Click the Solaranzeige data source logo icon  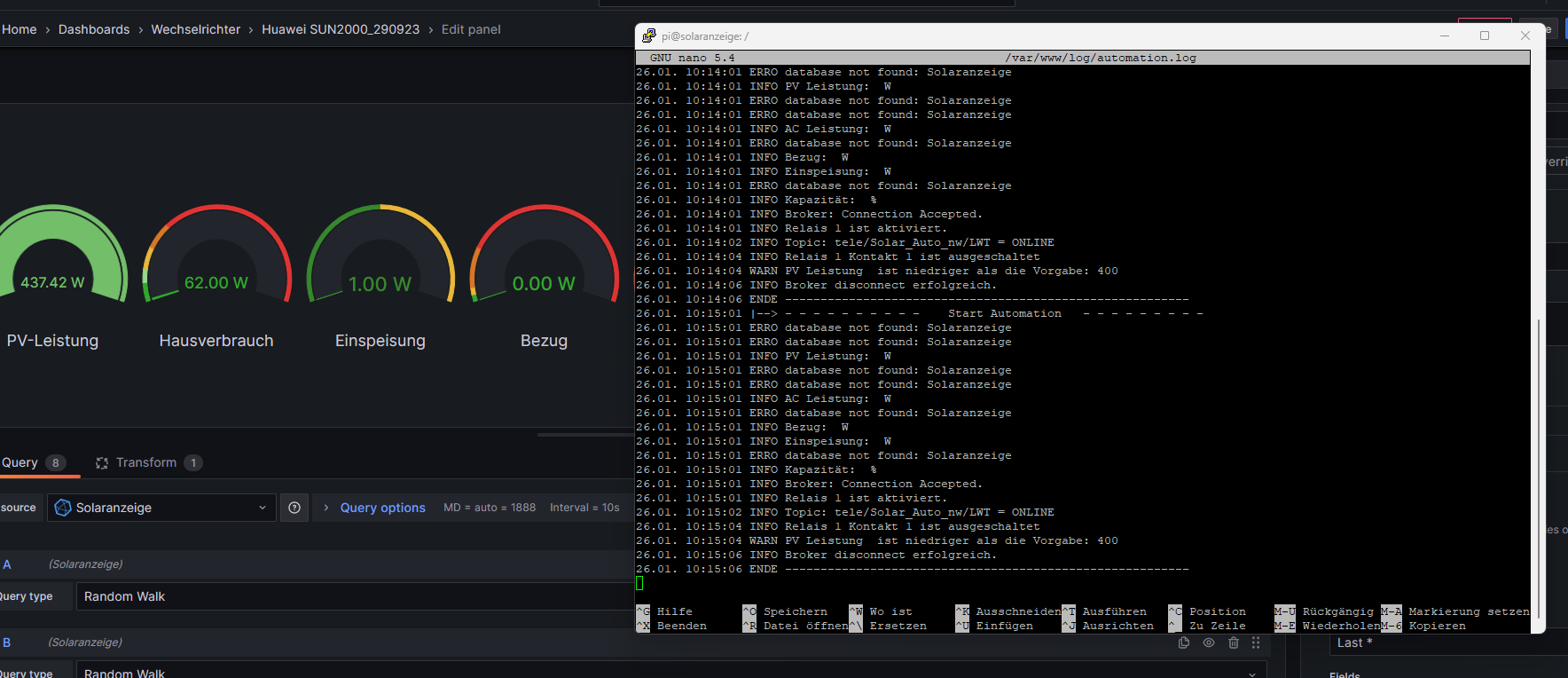coord(63,508)
